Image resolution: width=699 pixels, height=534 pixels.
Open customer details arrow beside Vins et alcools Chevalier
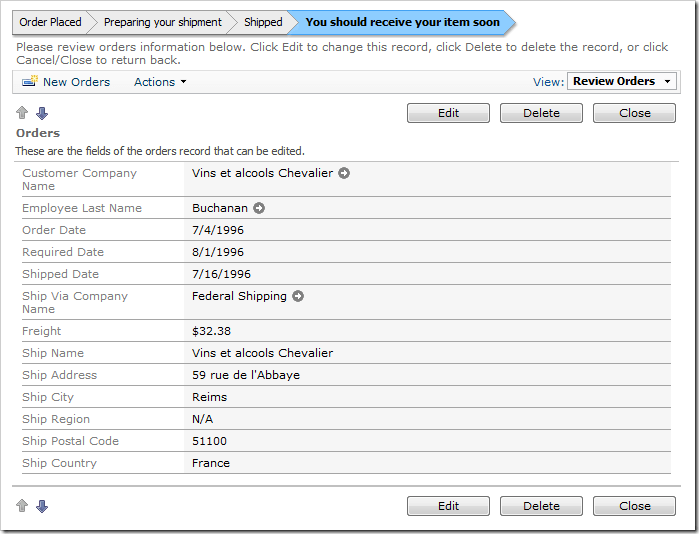pyautogui.click(x=344, y=173)
